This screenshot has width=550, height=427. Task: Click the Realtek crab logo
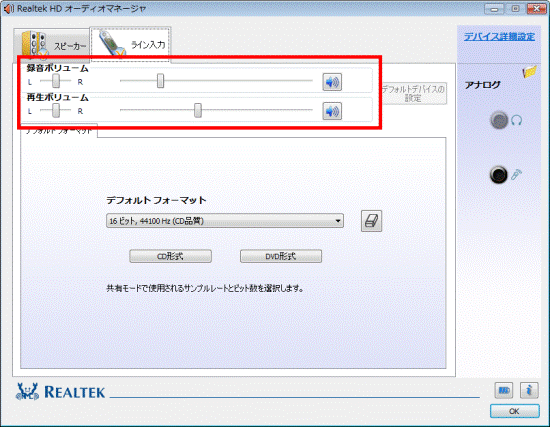coord(27,392)
